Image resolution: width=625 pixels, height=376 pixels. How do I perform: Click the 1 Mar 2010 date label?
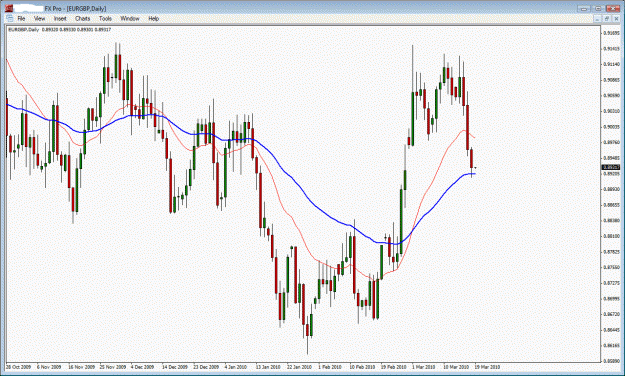(423, 367)
